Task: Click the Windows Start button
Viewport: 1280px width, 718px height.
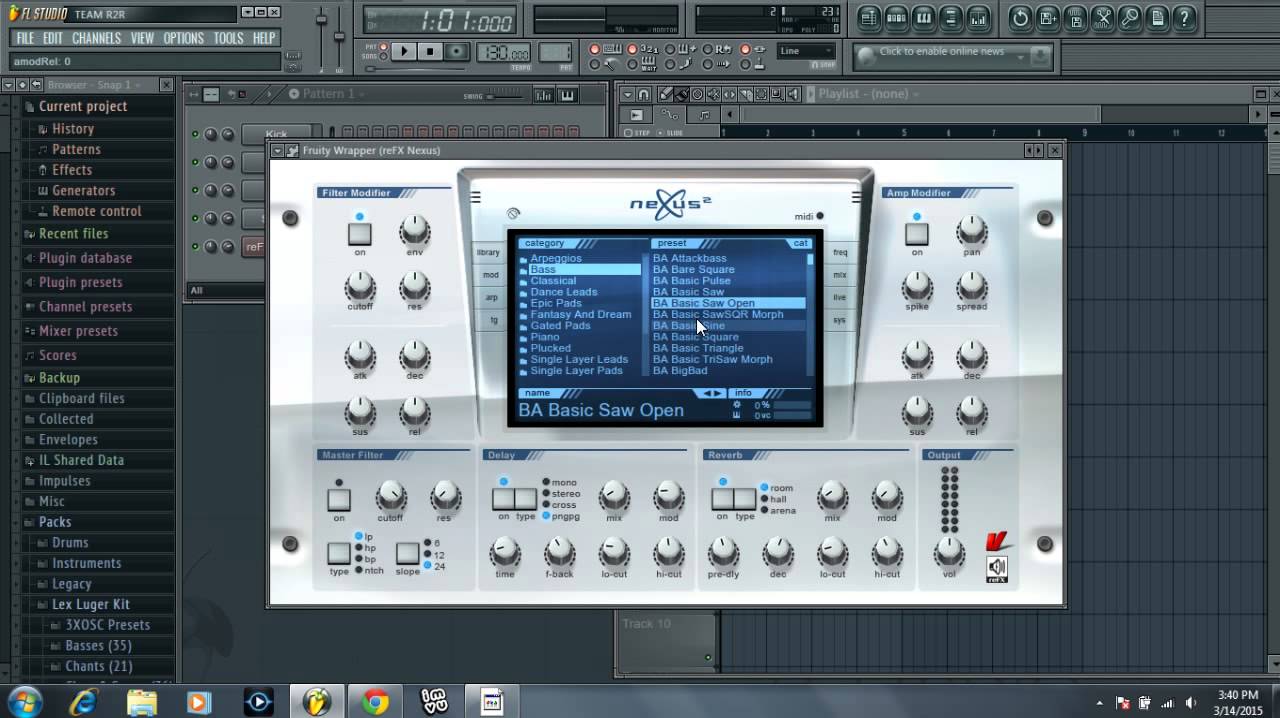Action: 24,702
